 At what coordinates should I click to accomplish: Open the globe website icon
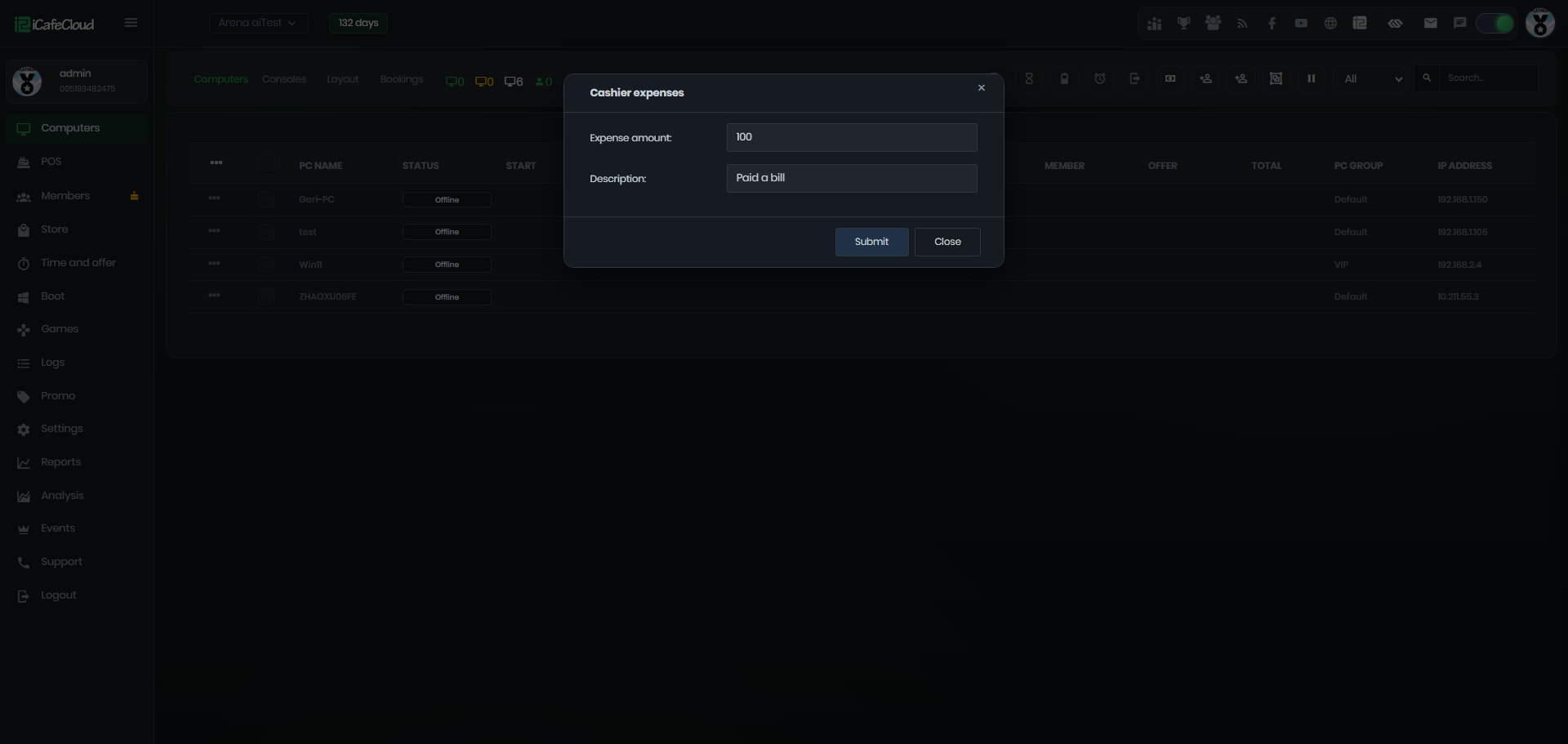(x=1330, y=24)
